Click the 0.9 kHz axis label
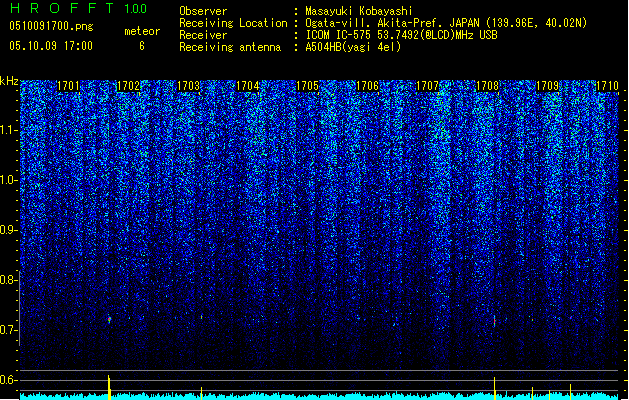This screenshot has height=400, width=629. 8,230
